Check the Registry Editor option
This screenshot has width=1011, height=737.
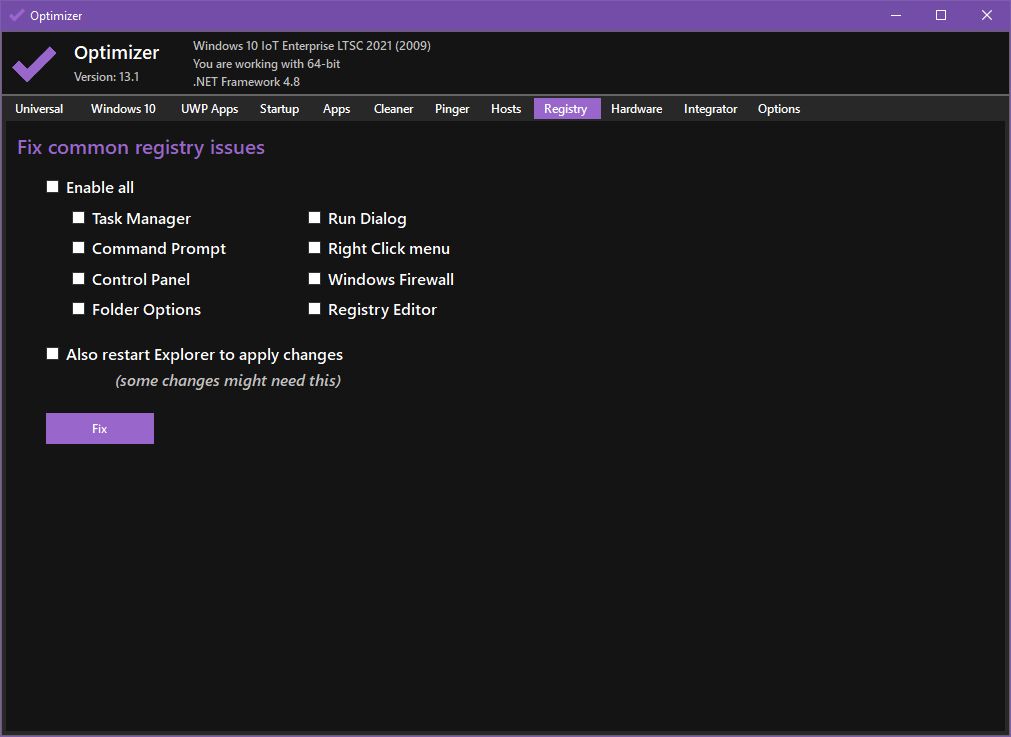(x=315, y=309)
